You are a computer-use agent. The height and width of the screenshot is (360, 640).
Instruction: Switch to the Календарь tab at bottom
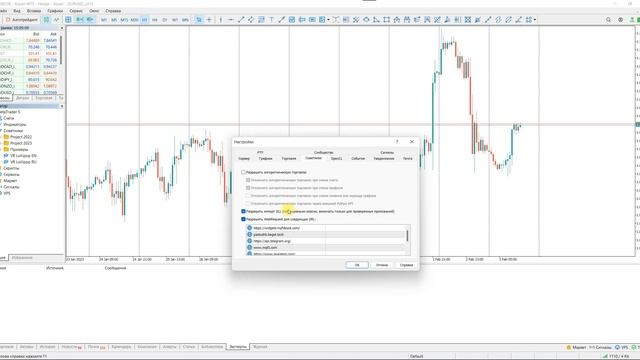[121, 347]
